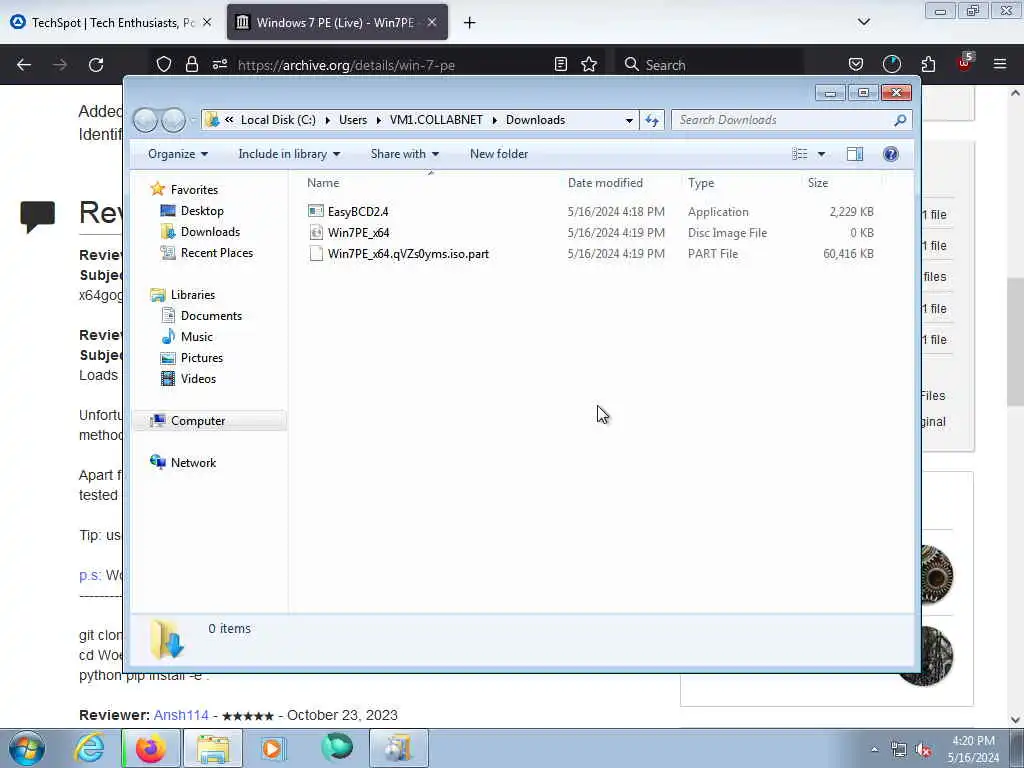
Task: Close the Windows 7 PE (Live) tab
Action: (x=432, y=23)
